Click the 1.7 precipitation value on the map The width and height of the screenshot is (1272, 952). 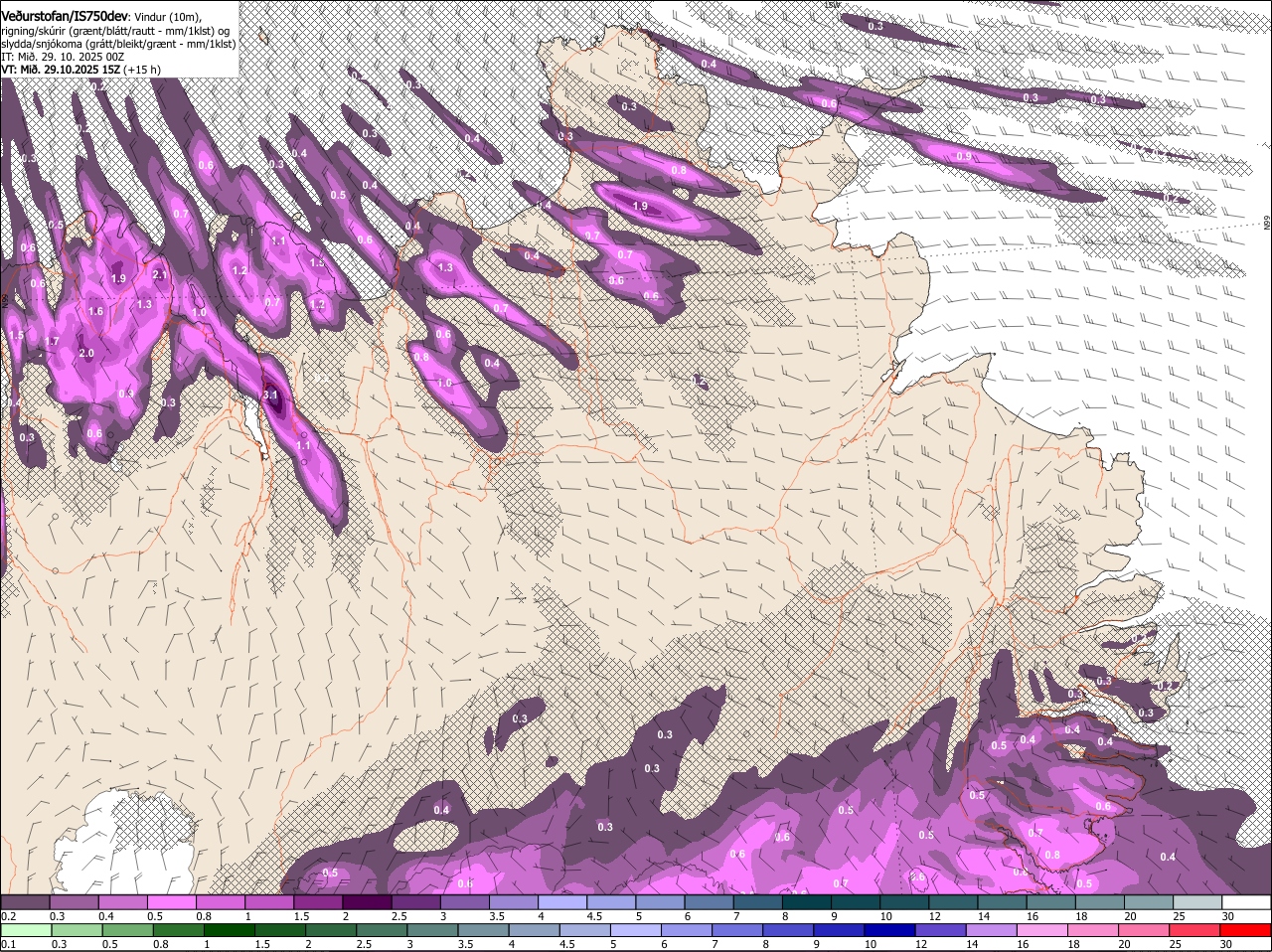[x=53, y=342]
